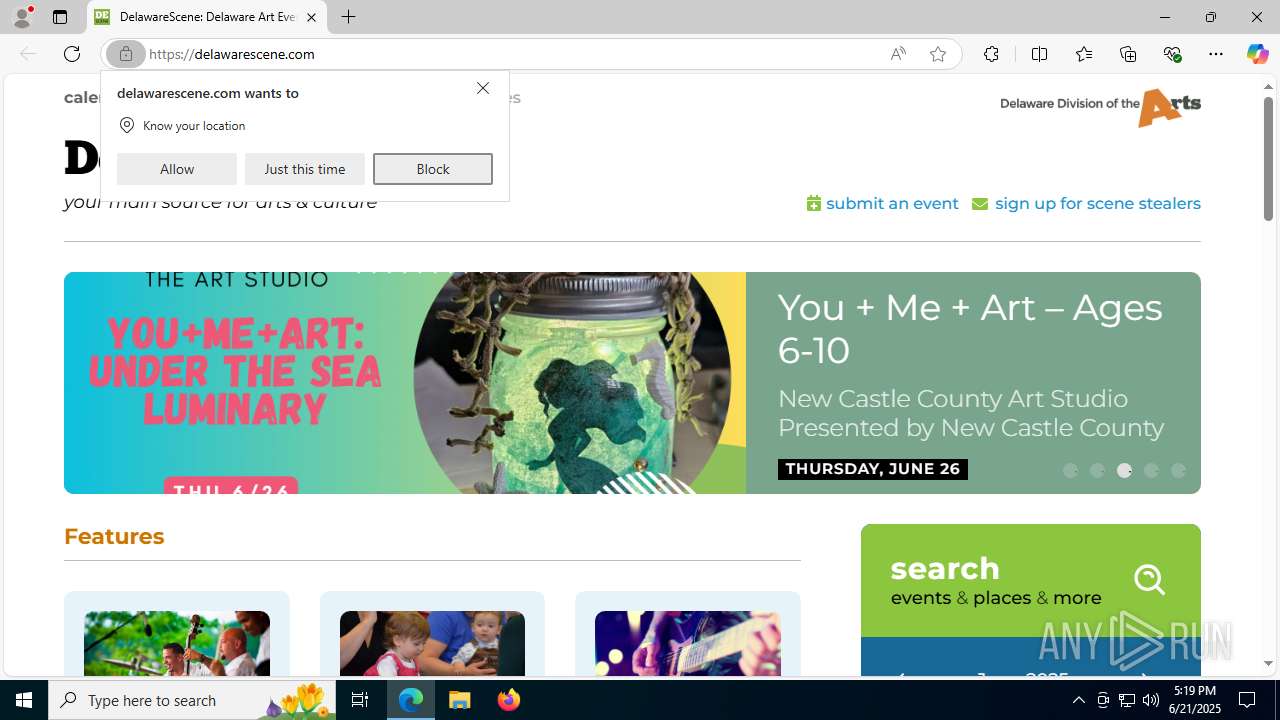
Task: Add this page to favorites star
Action: (938, 54)
